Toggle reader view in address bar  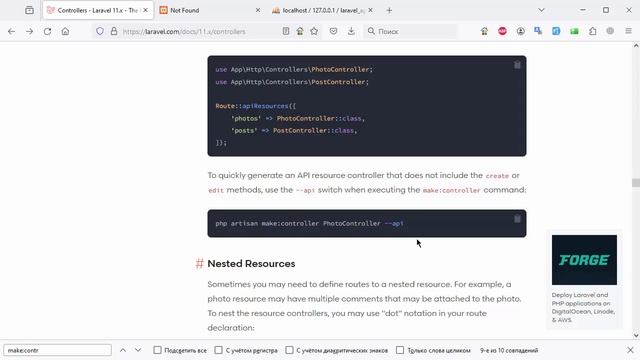(286, 31)
